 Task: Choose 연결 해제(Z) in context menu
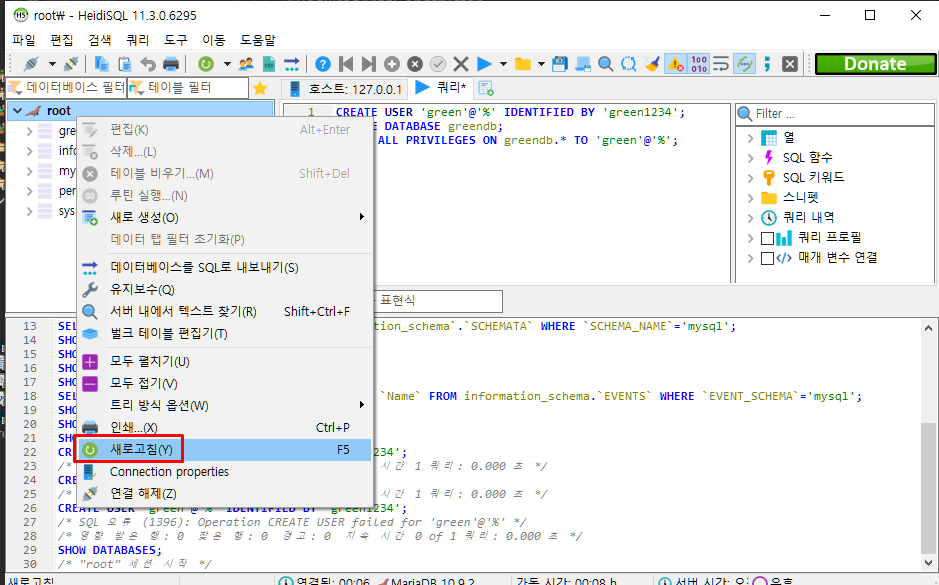click(x=225, y=494)
